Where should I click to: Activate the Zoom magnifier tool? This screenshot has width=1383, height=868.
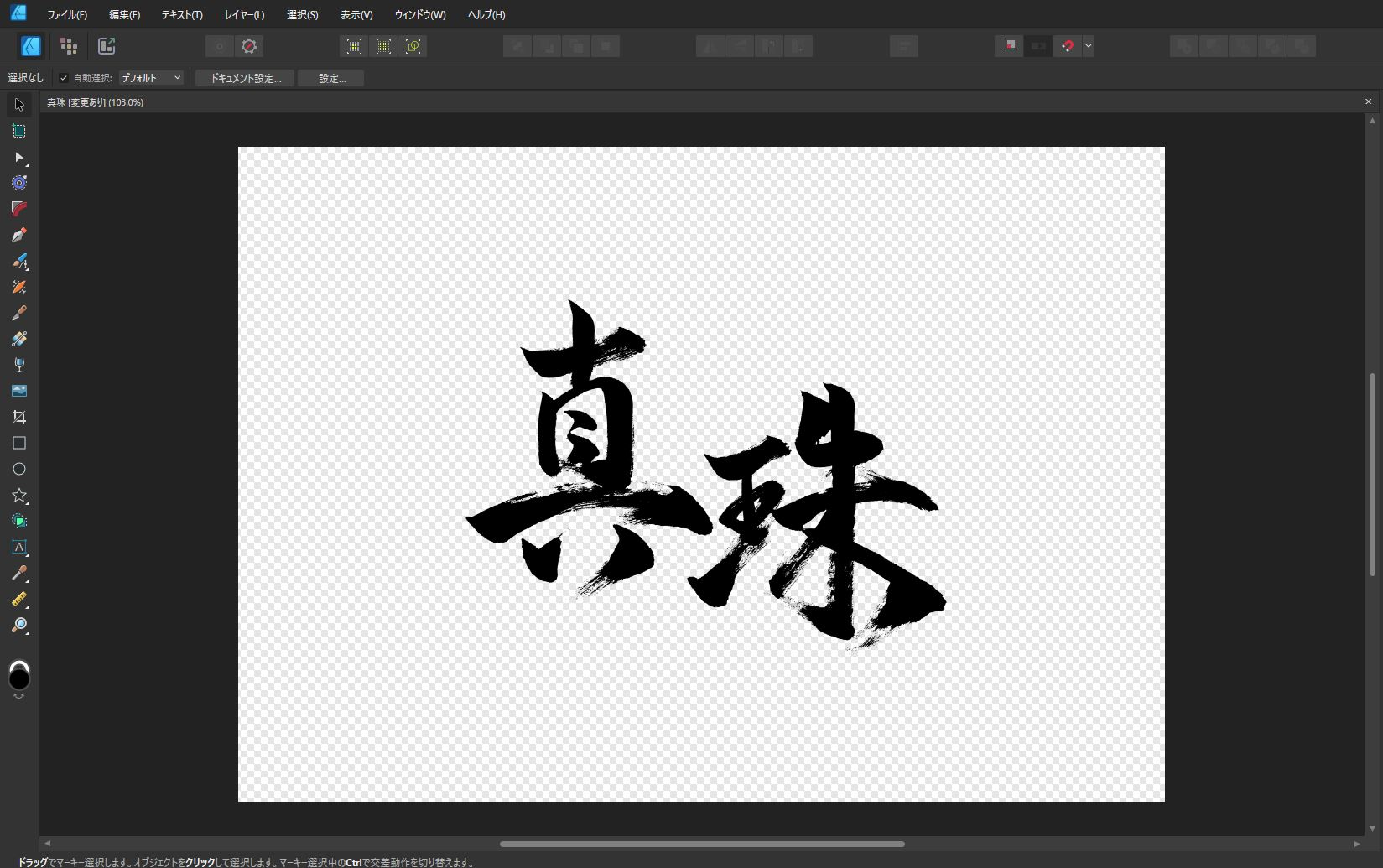point(18,626)
